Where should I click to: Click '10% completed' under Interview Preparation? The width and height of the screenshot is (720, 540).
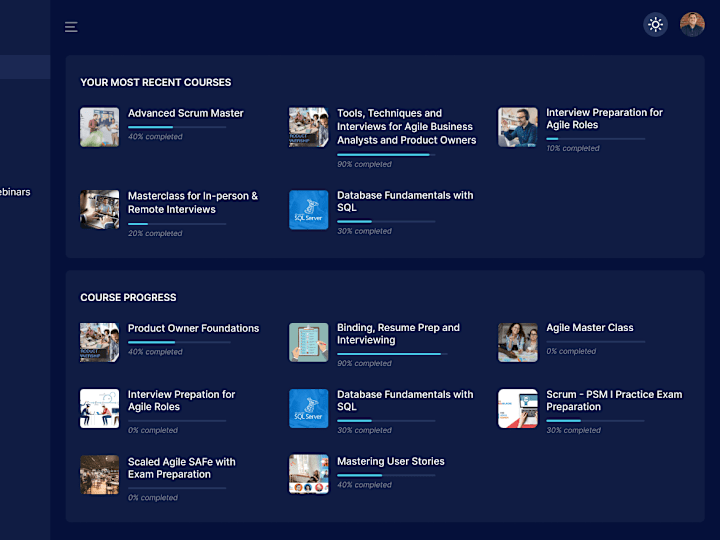pos(573,148)
